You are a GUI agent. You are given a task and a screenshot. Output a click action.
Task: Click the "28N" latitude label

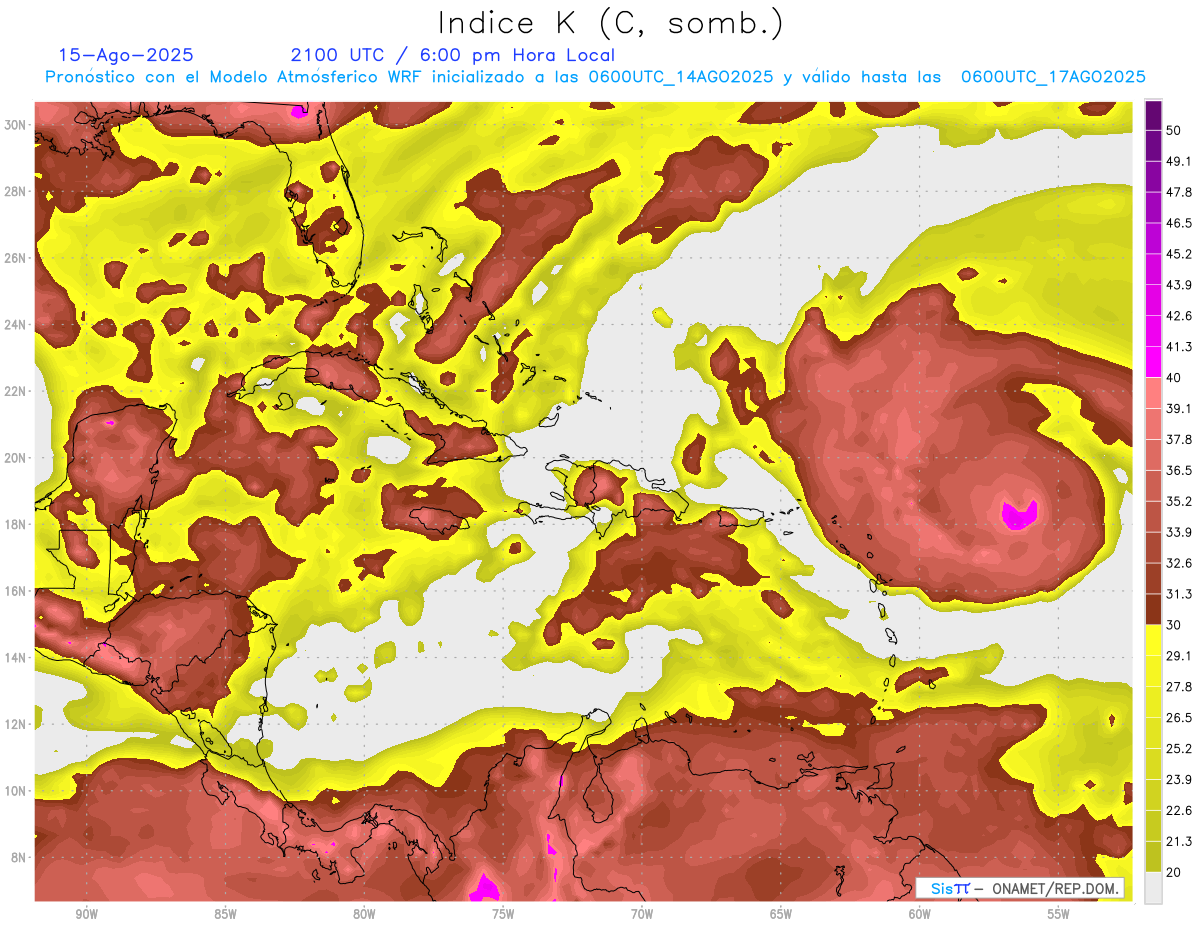[x=16, y=191]
